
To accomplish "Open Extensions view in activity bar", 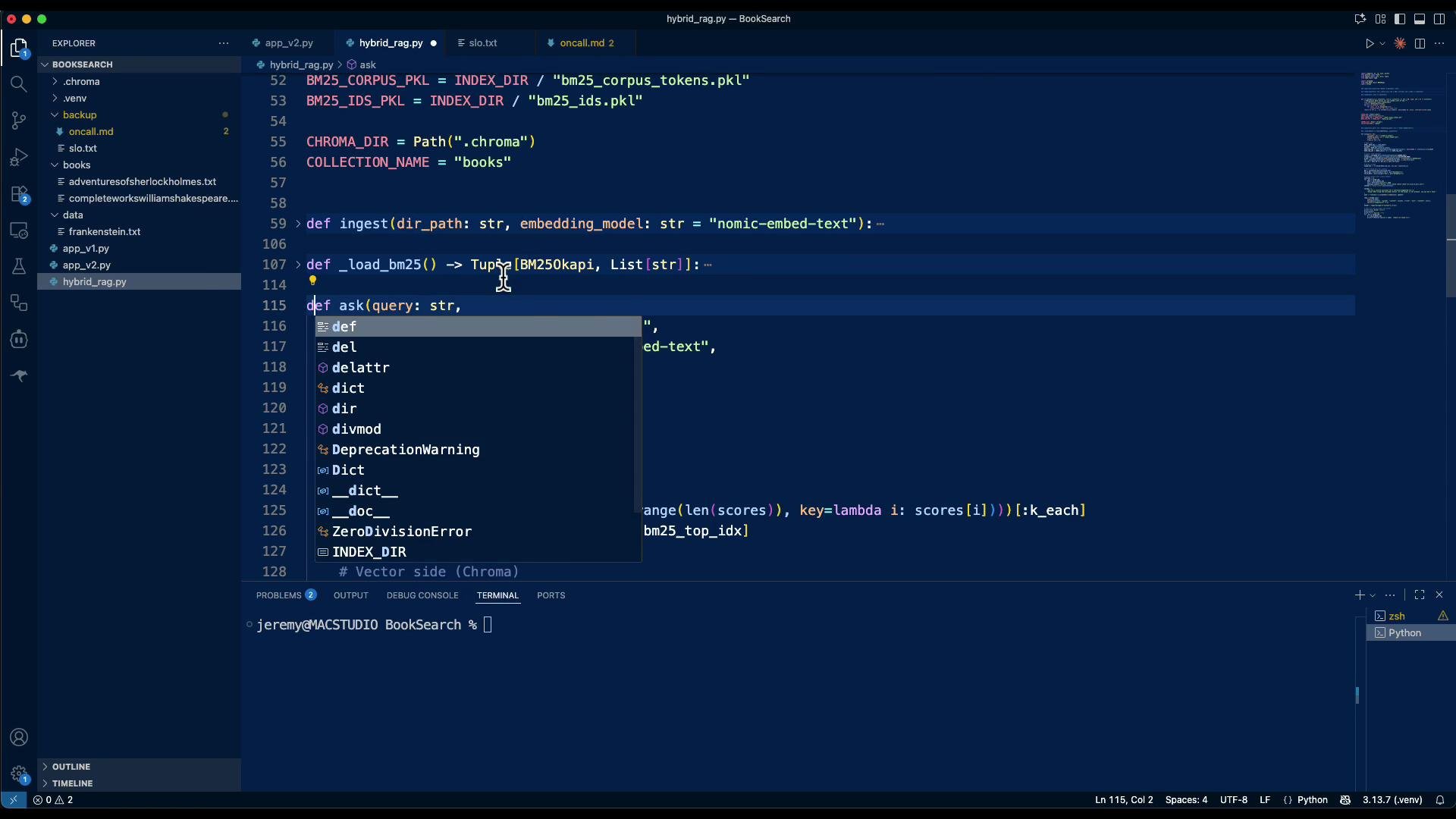I will 19,194.
